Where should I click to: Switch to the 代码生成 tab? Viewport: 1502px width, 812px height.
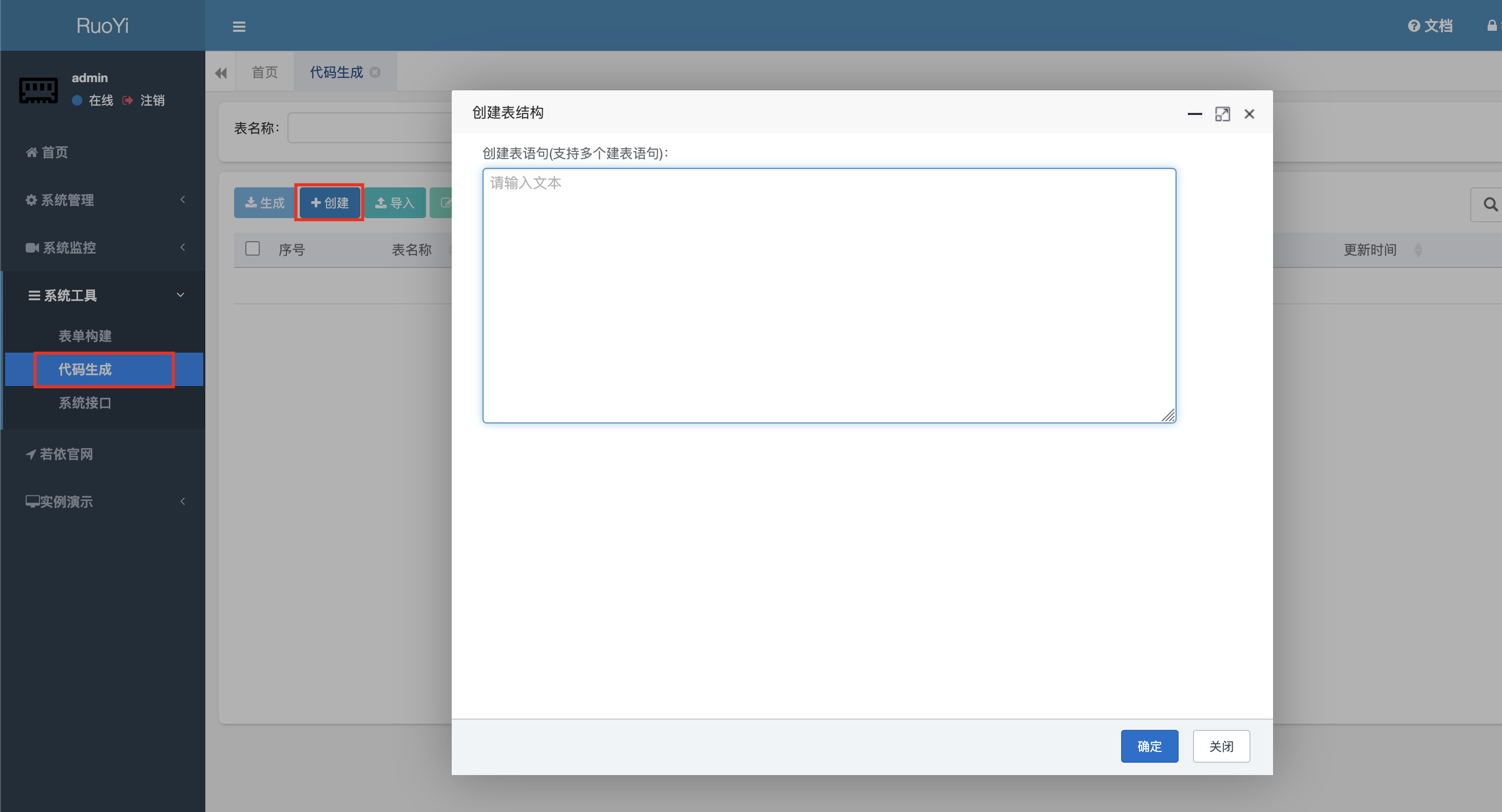pyautogui.click(x=336, y=72)
